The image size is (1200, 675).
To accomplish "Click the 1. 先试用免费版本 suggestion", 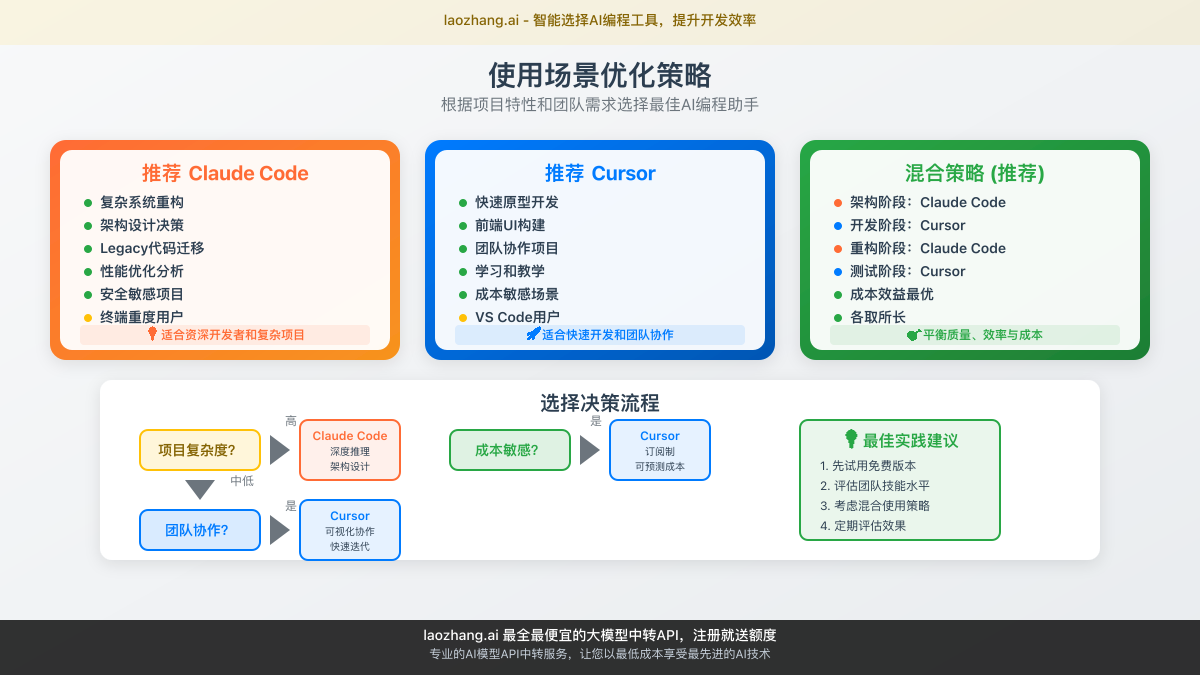I will (x=868, y=465).
